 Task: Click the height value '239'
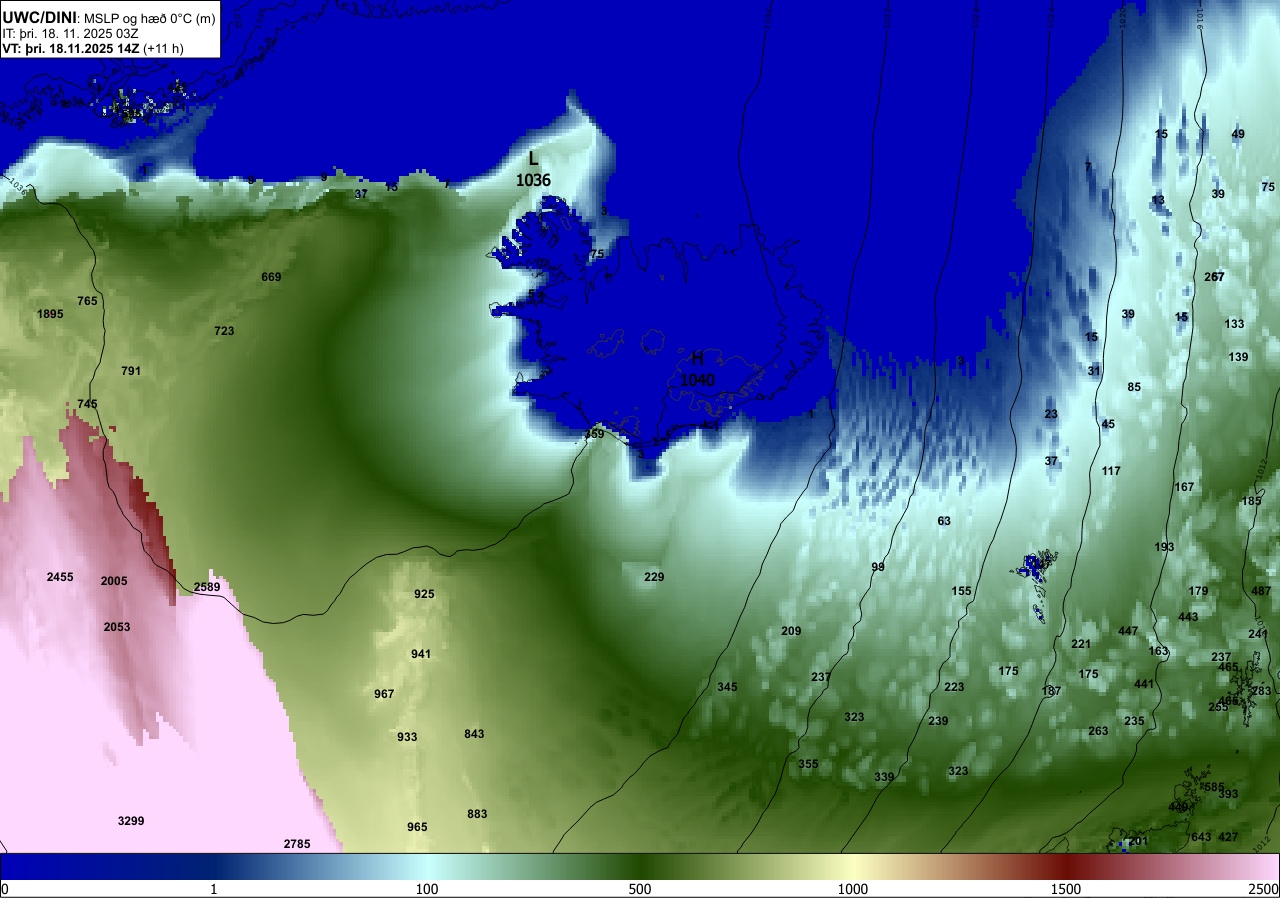pos(938,721)
